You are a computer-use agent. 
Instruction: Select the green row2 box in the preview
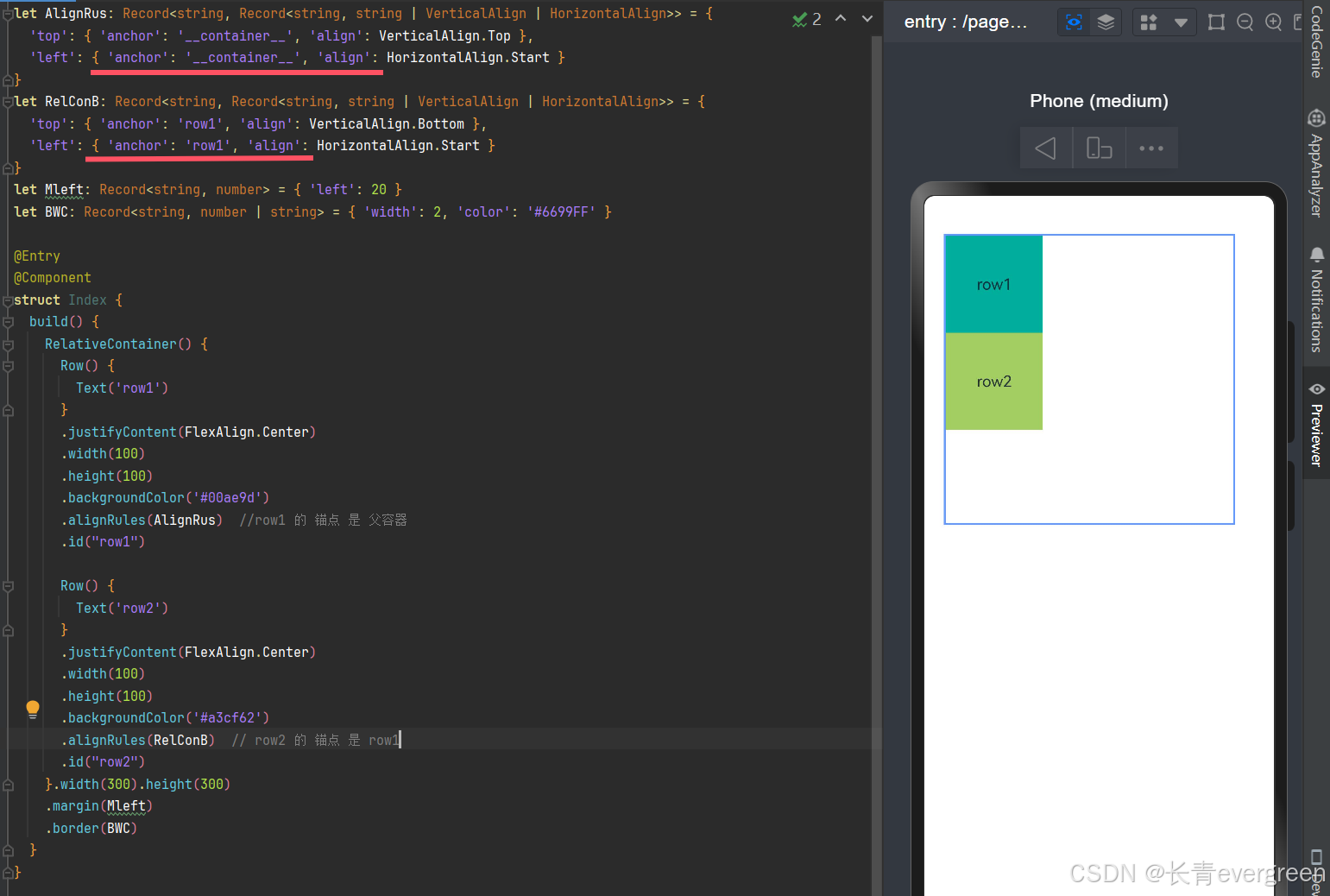[994, 382]
